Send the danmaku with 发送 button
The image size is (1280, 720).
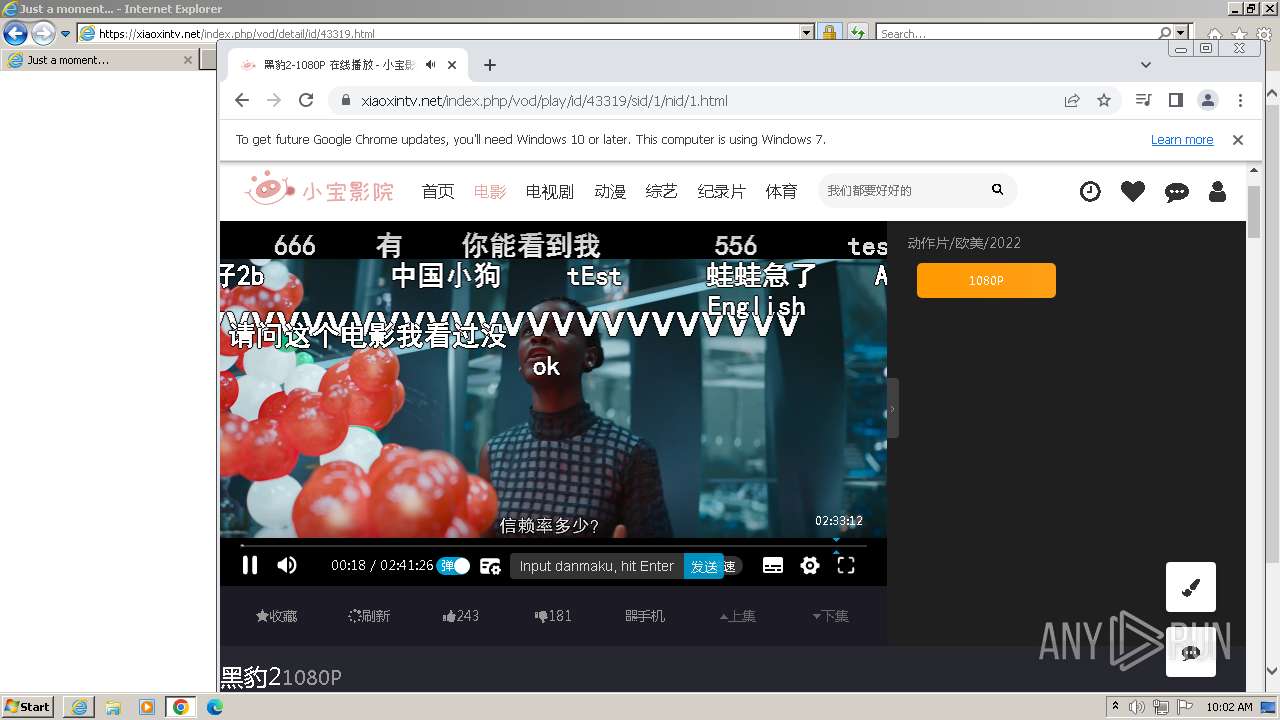pyautogui.click(x=704, y=566)
